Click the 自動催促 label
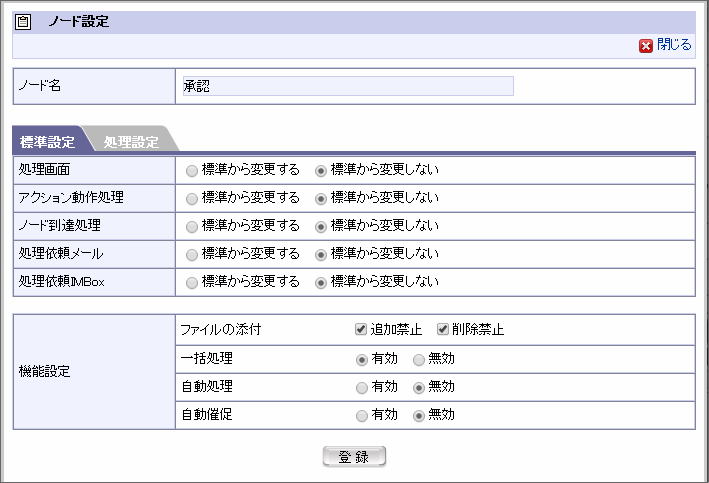 click(207, 415)
